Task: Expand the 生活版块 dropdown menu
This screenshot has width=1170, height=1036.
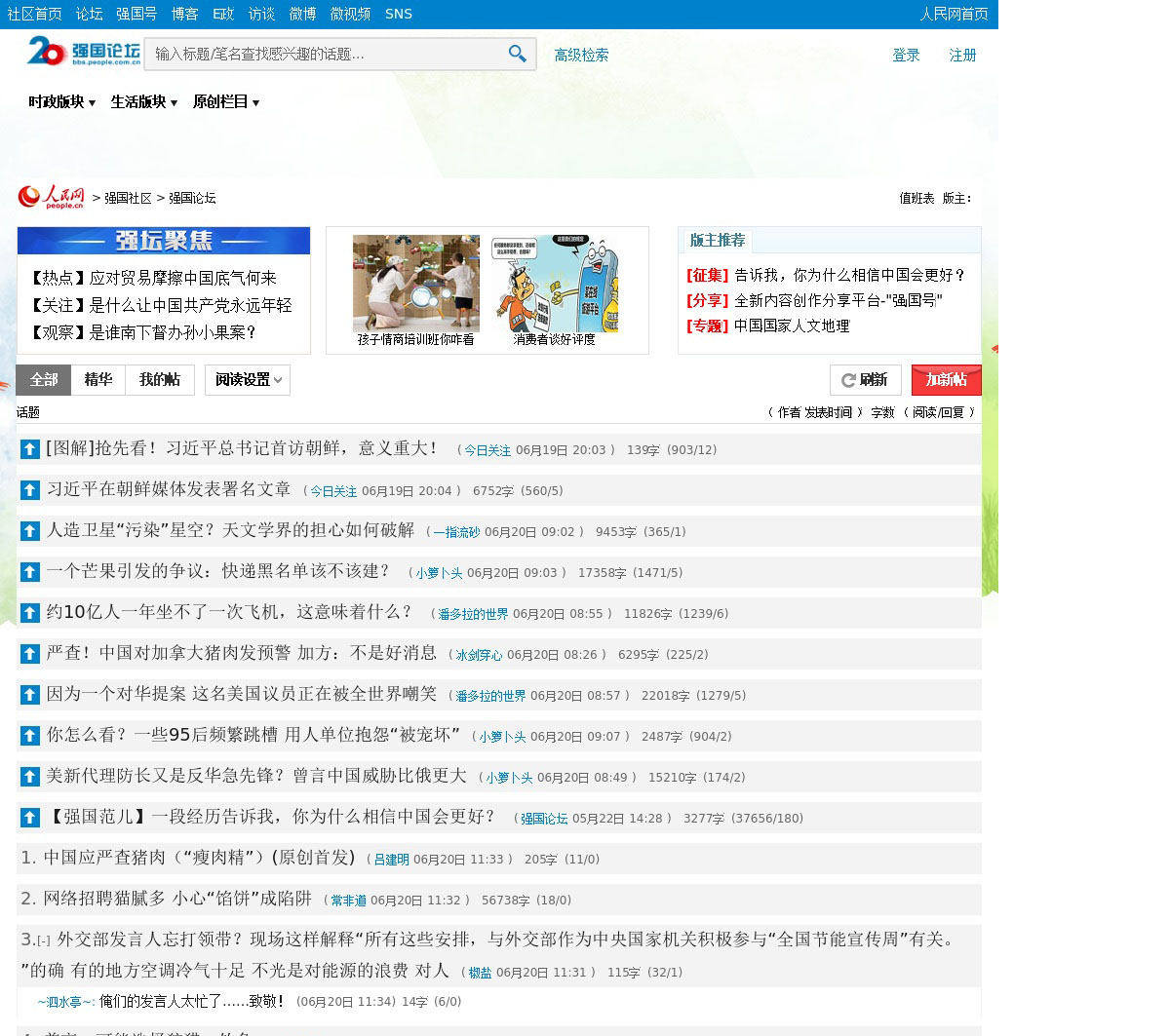Action: 144,102
